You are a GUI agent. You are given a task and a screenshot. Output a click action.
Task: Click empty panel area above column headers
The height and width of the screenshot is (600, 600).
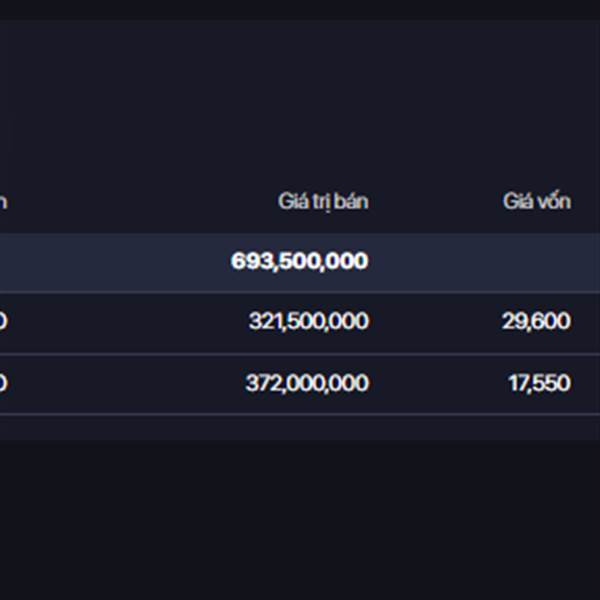[300, 100]
